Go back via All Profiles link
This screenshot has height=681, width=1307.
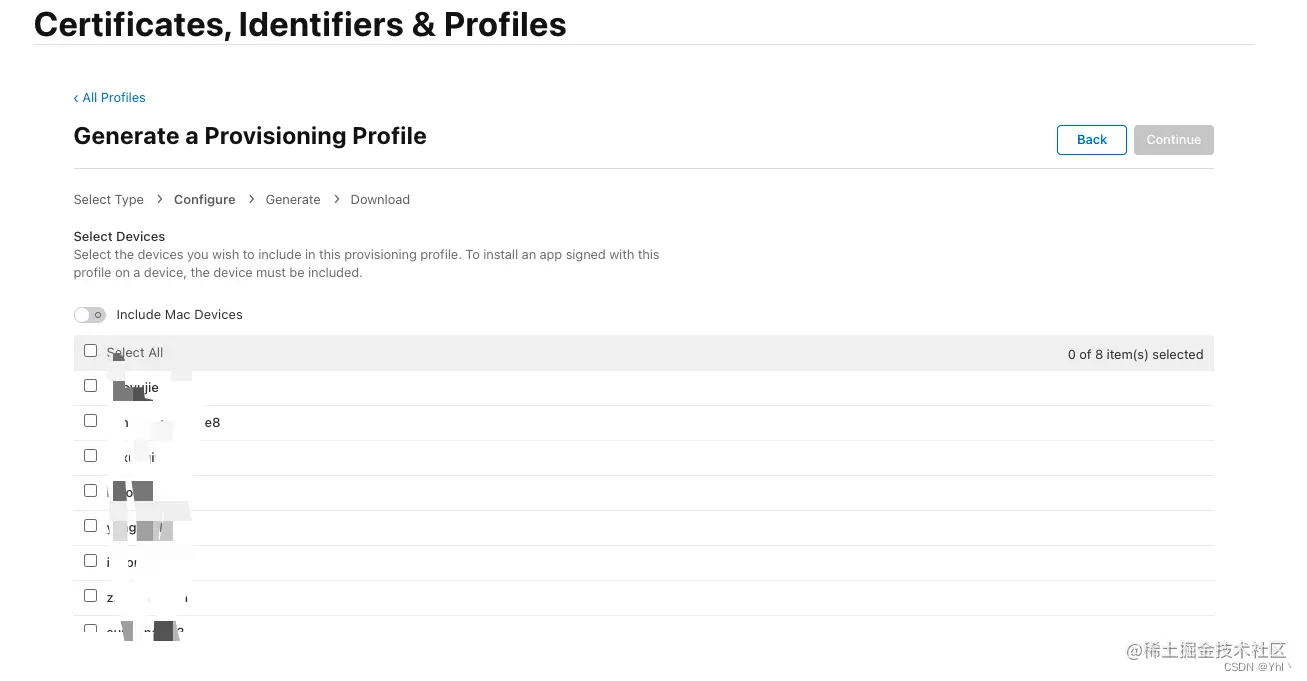110,98
